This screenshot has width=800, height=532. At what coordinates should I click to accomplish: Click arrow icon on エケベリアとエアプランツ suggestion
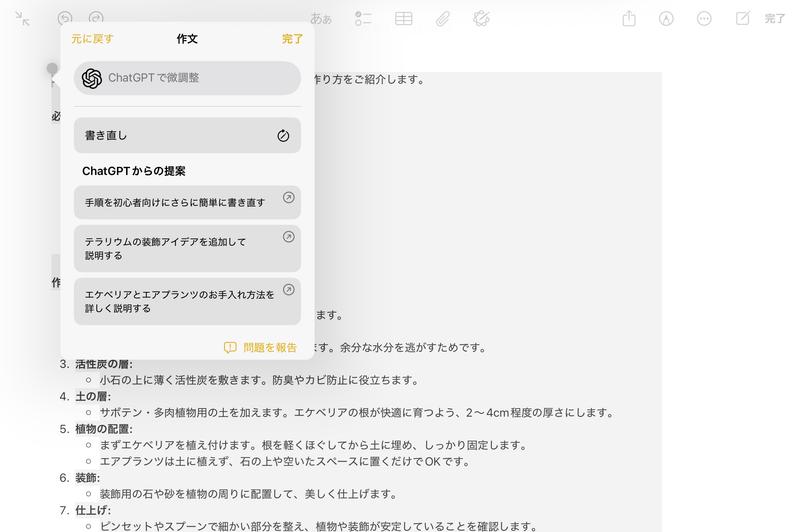(x=289, y=290)
